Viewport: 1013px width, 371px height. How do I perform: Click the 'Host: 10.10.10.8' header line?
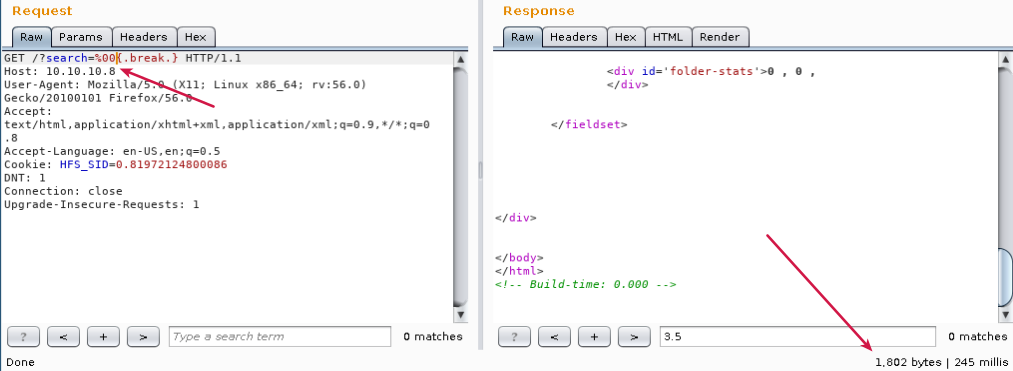59,71
